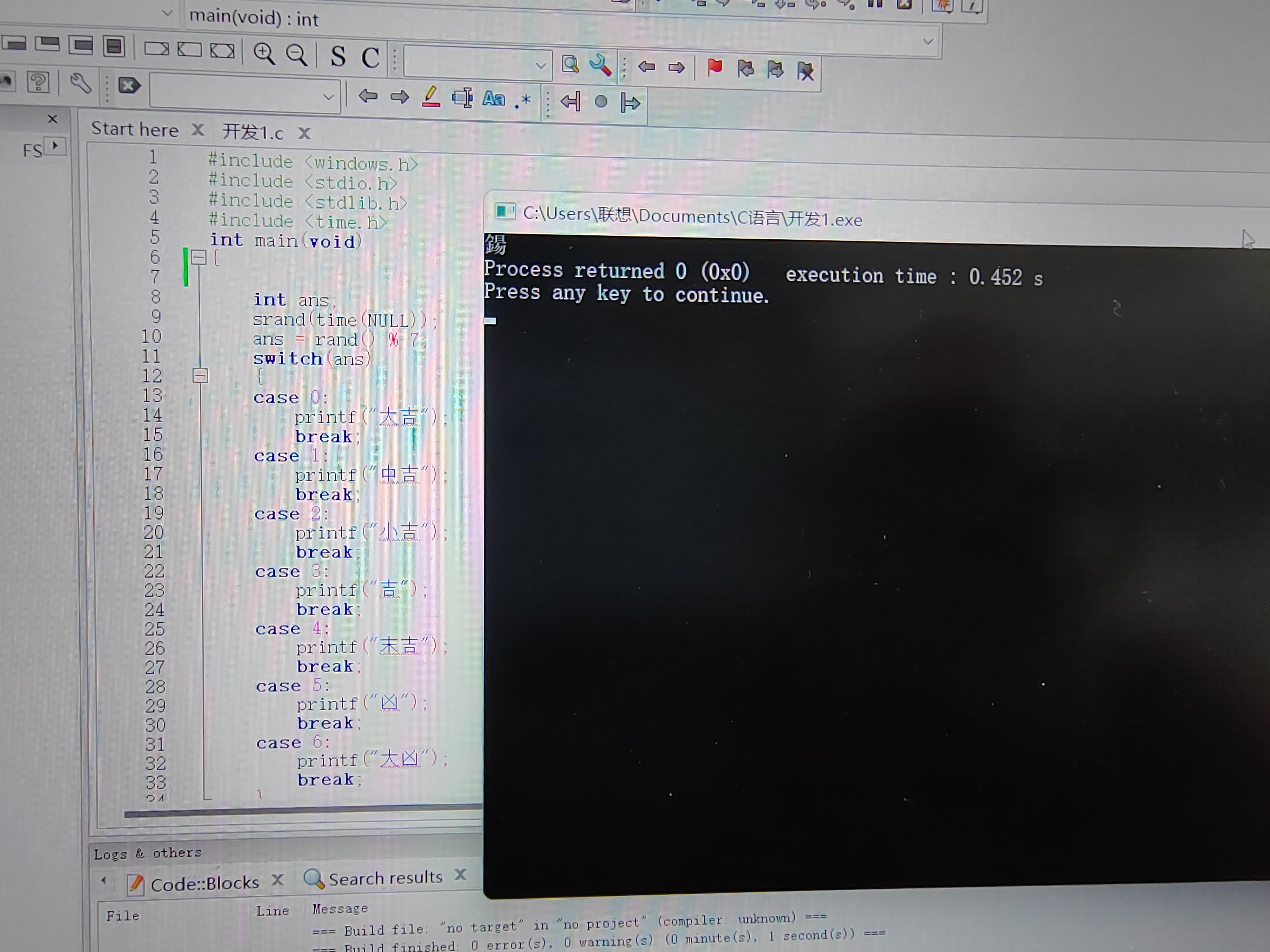Image resolution: width=1270 pixels, height=952 pixels.
Task: Toggle match case Aa option
Action: pyautogui.click(x=493, y=99)
